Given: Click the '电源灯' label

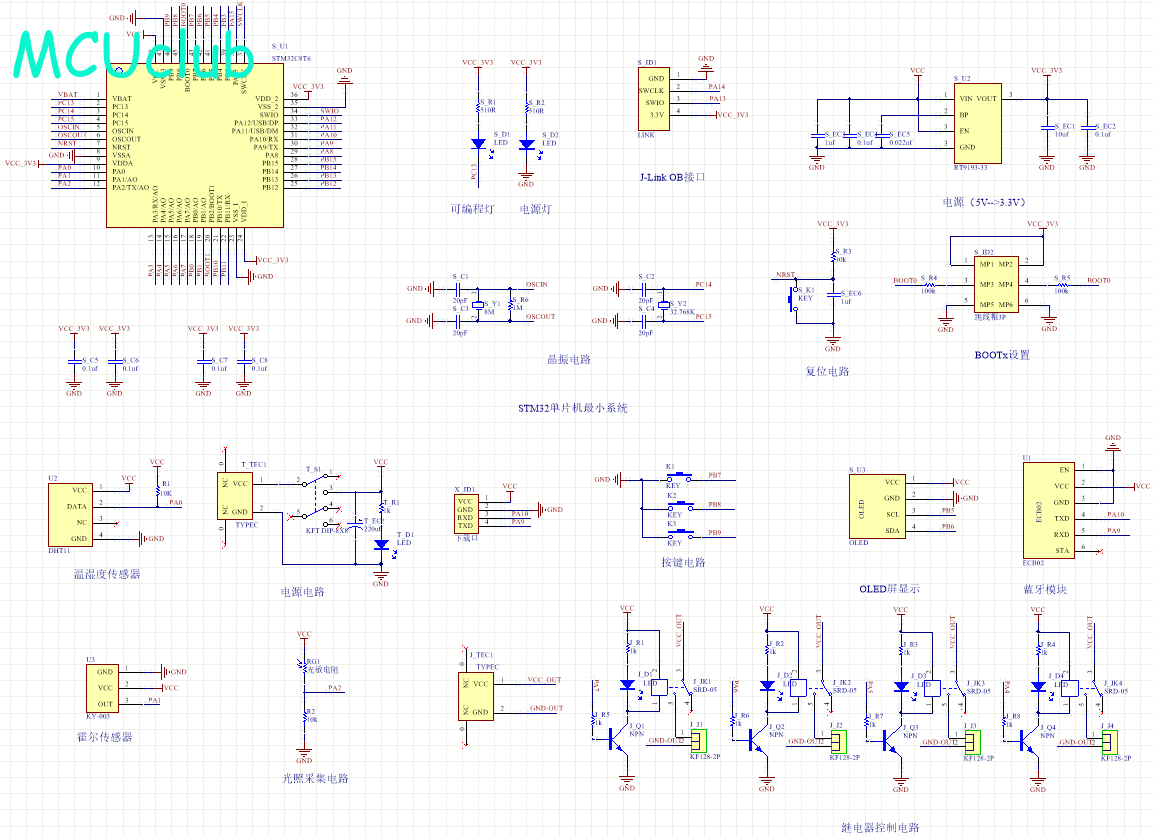Looking at the screenshot, I should pyautogui.click(x=535, y=209).
